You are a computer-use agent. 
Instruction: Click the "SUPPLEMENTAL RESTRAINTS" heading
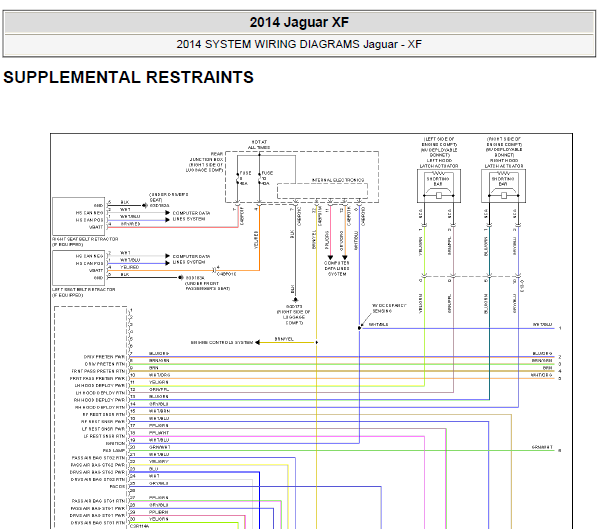129,77
